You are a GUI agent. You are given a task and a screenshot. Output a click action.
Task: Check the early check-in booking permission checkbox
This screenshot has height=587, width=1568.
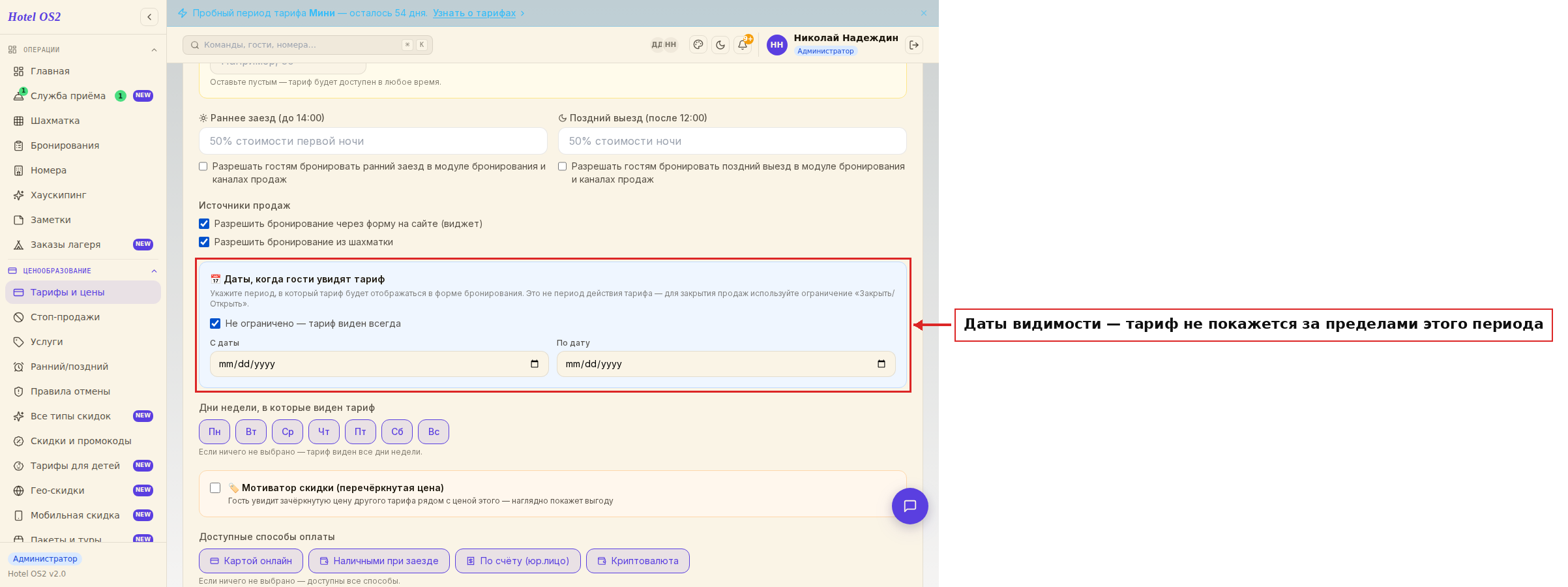(x=203, y=166)
